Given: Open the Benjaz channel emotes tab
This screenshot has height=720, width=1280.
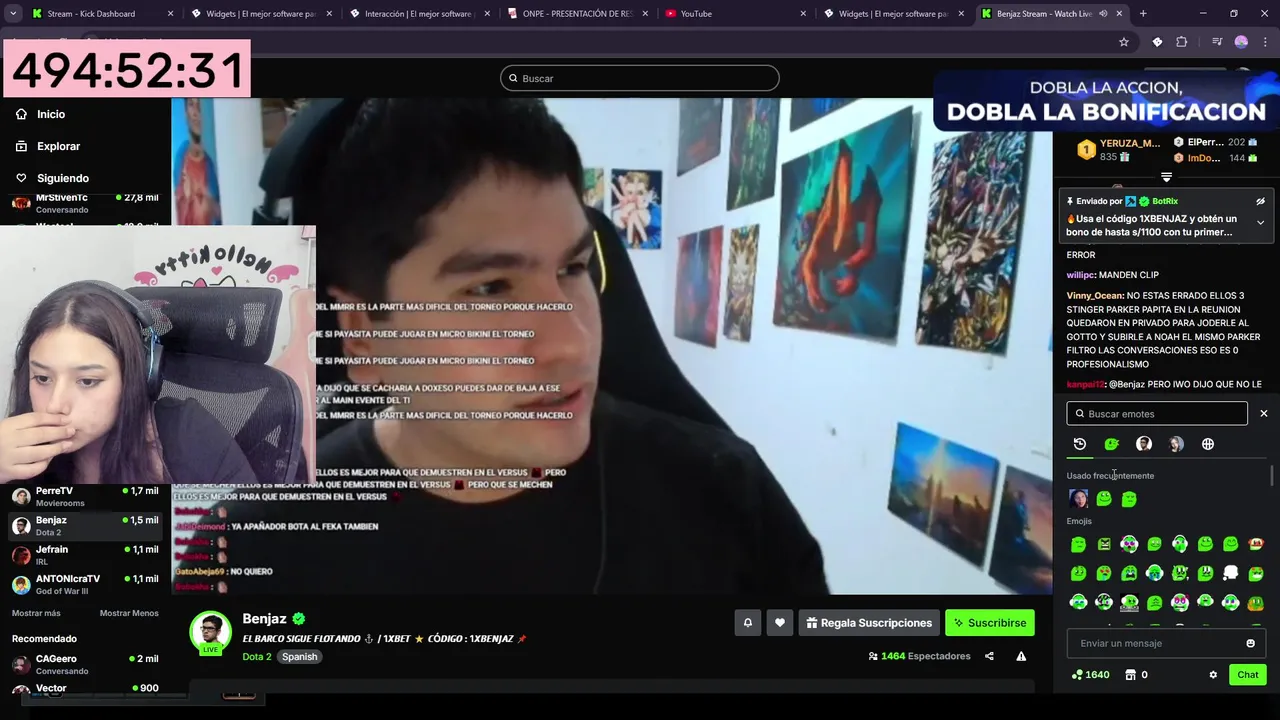Looking at the screenshot, I should [1144, 444].
